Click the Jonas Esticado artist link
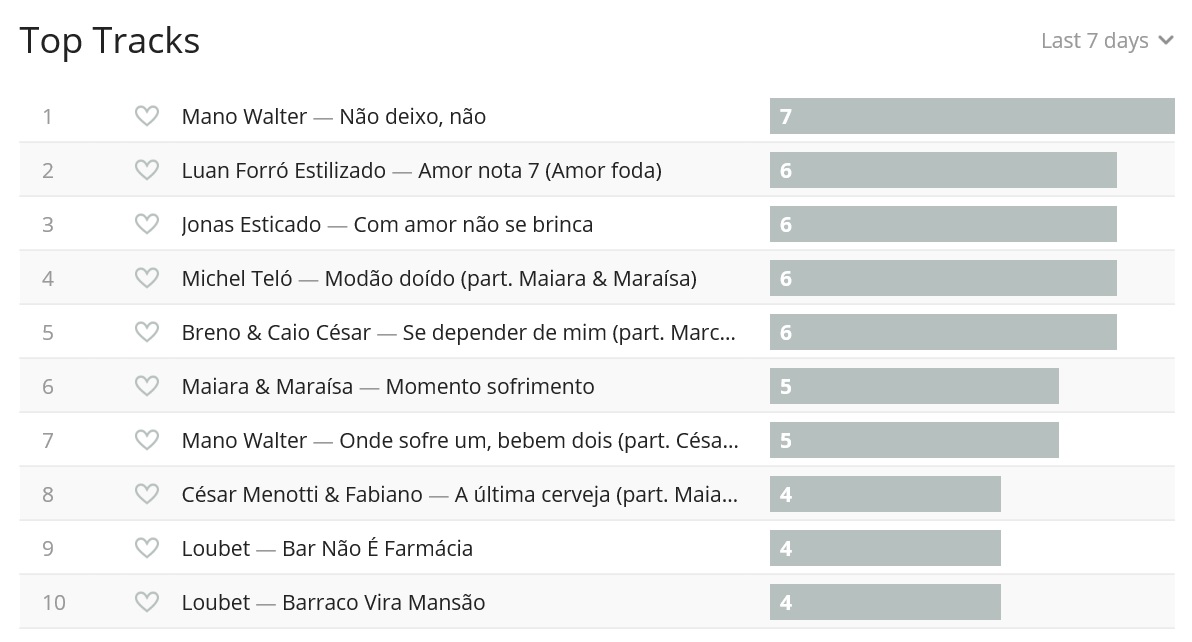The height and width of the screenshot is (642, 1192). point(251,225)
